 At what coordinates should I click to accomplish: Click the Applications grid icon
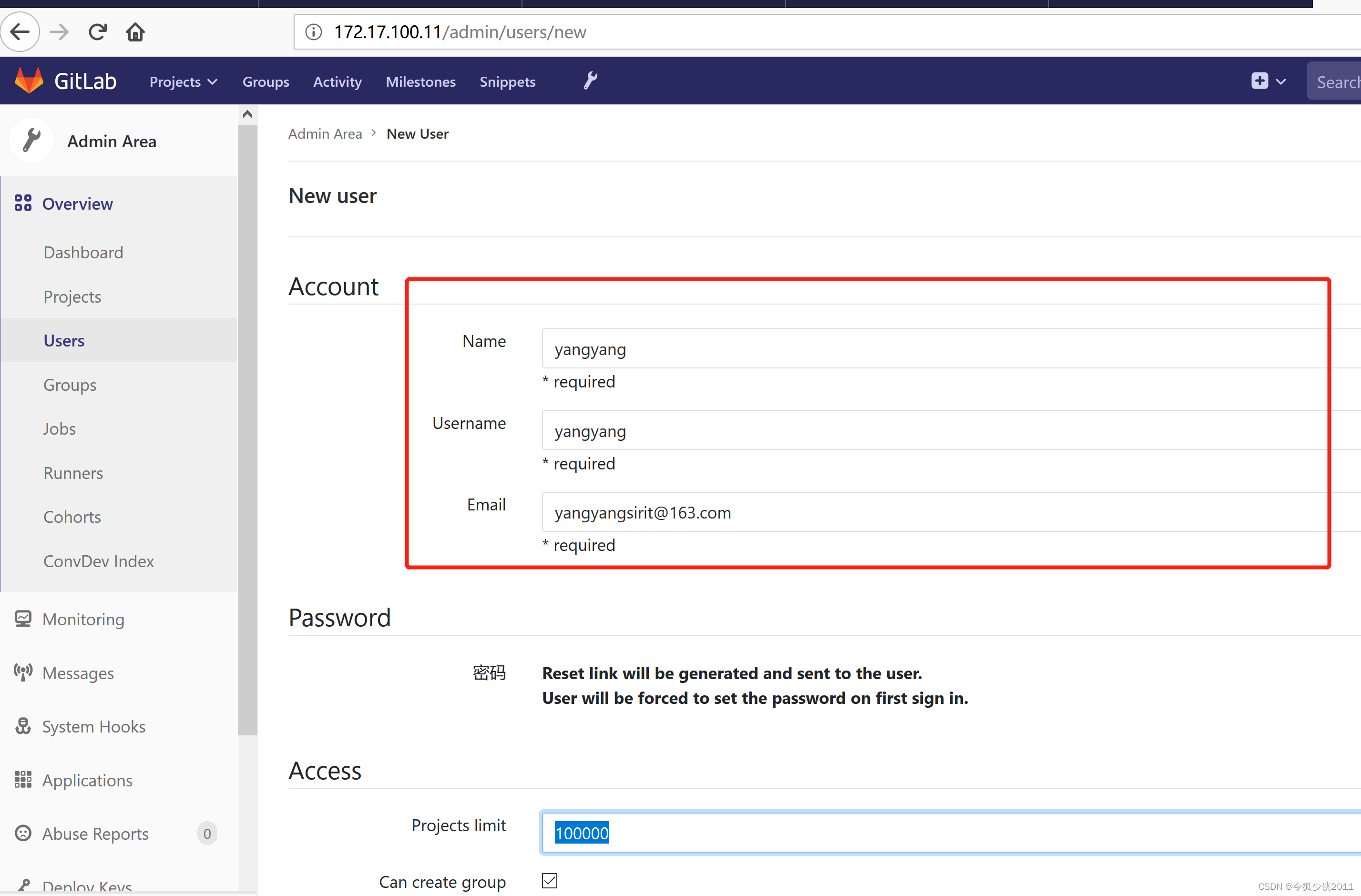pyautogui.click(x=23, y=779)
